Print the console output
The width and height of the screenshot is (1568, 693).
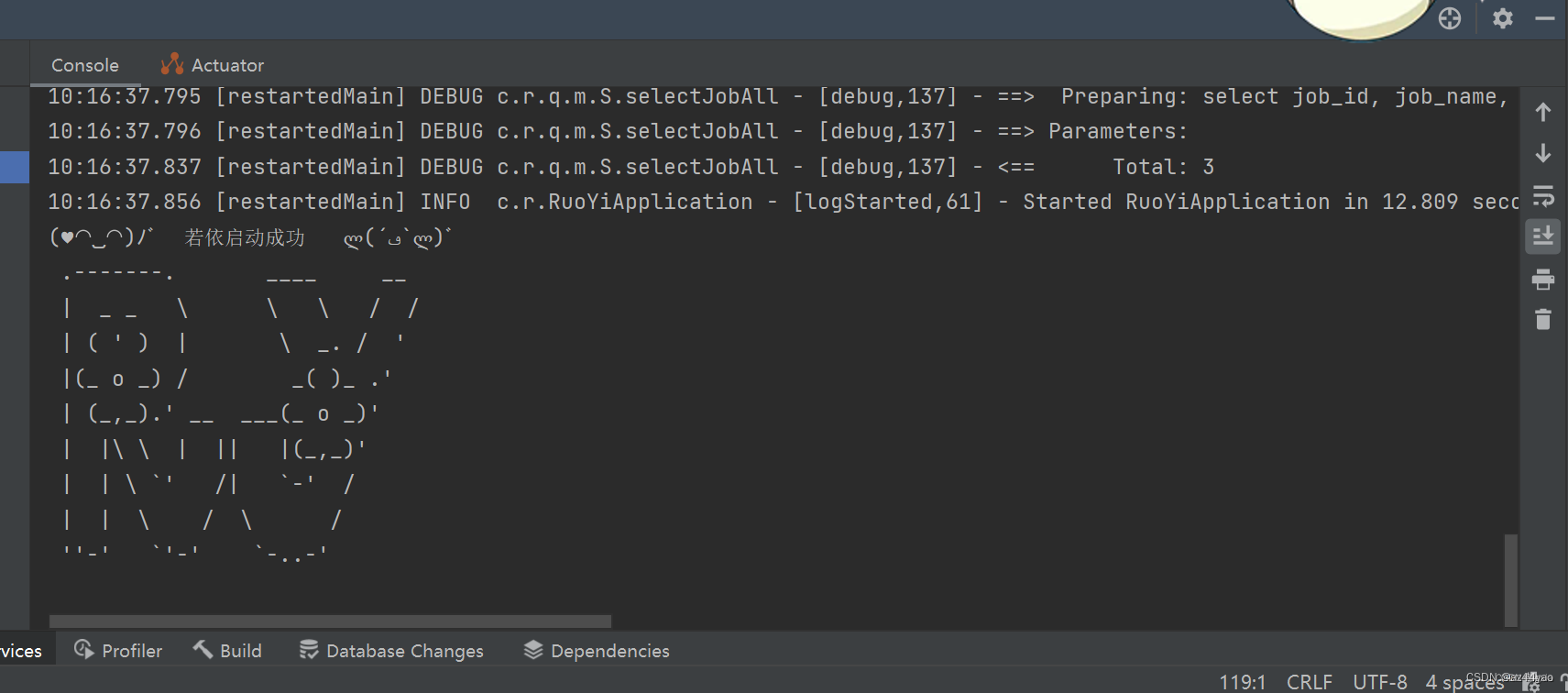point(1543,279)
